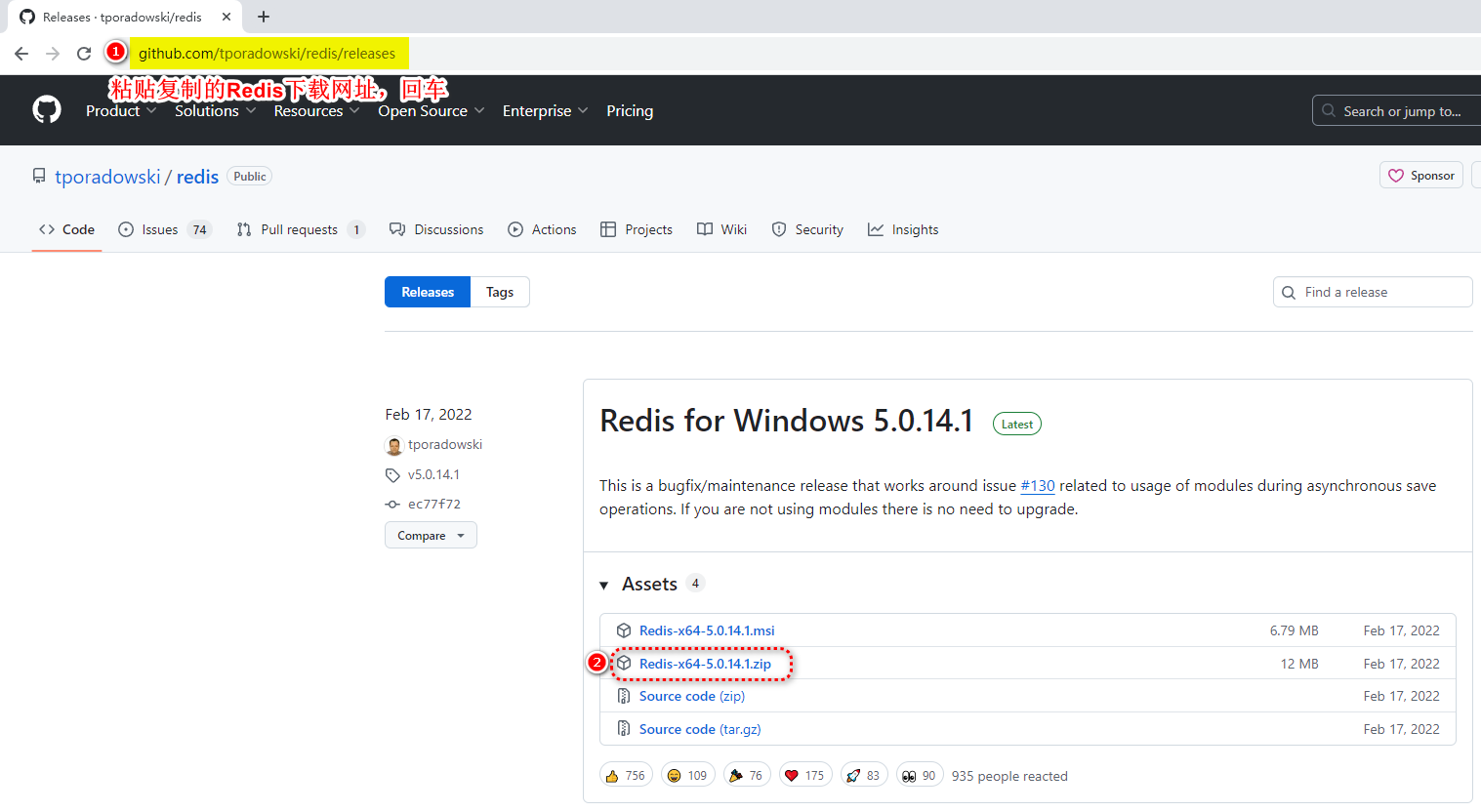Go back with the browser back arrow

[x=21, y=54]
